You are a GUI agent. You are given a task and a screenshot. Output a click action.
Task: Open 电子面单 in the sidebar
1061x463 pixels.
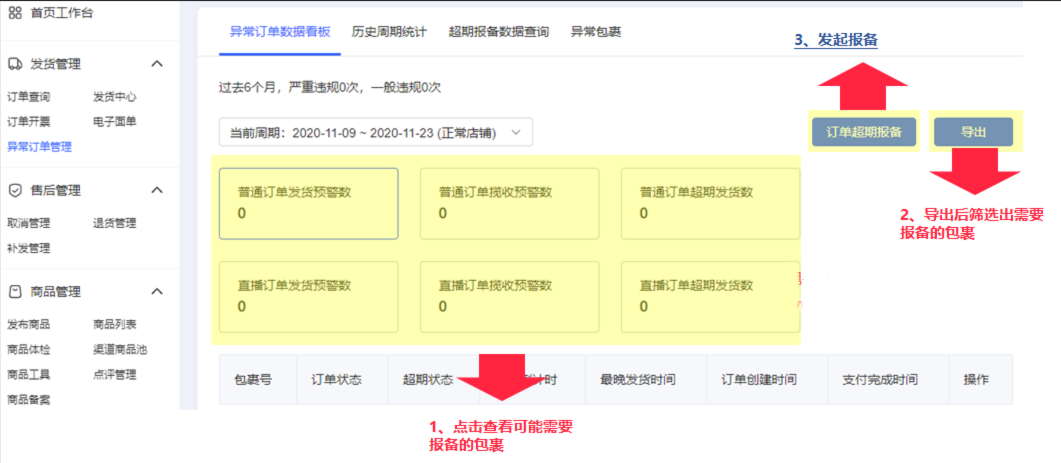point(115,122)
